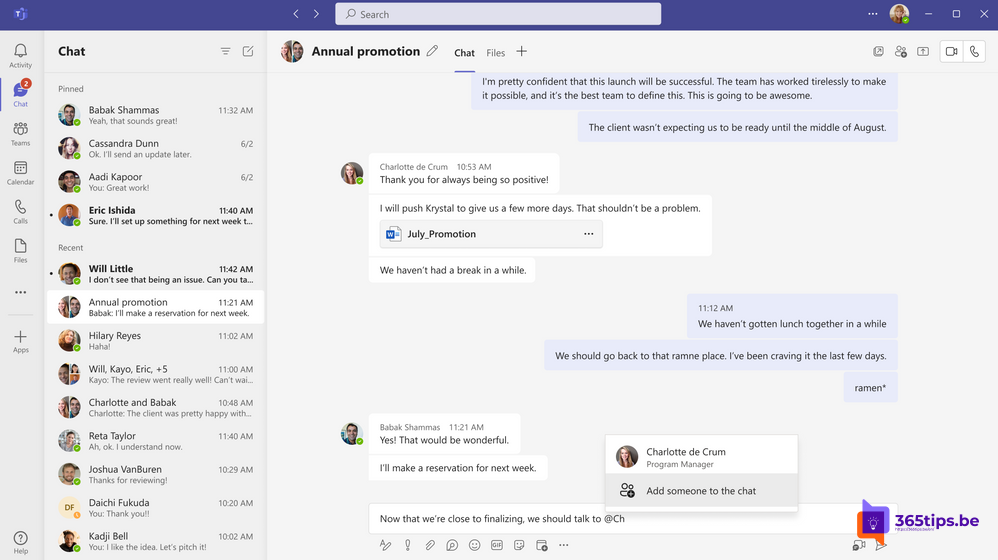Viewport: 998px width, 560px height.
Task: Insert a GIF
Action: point(496,545)
